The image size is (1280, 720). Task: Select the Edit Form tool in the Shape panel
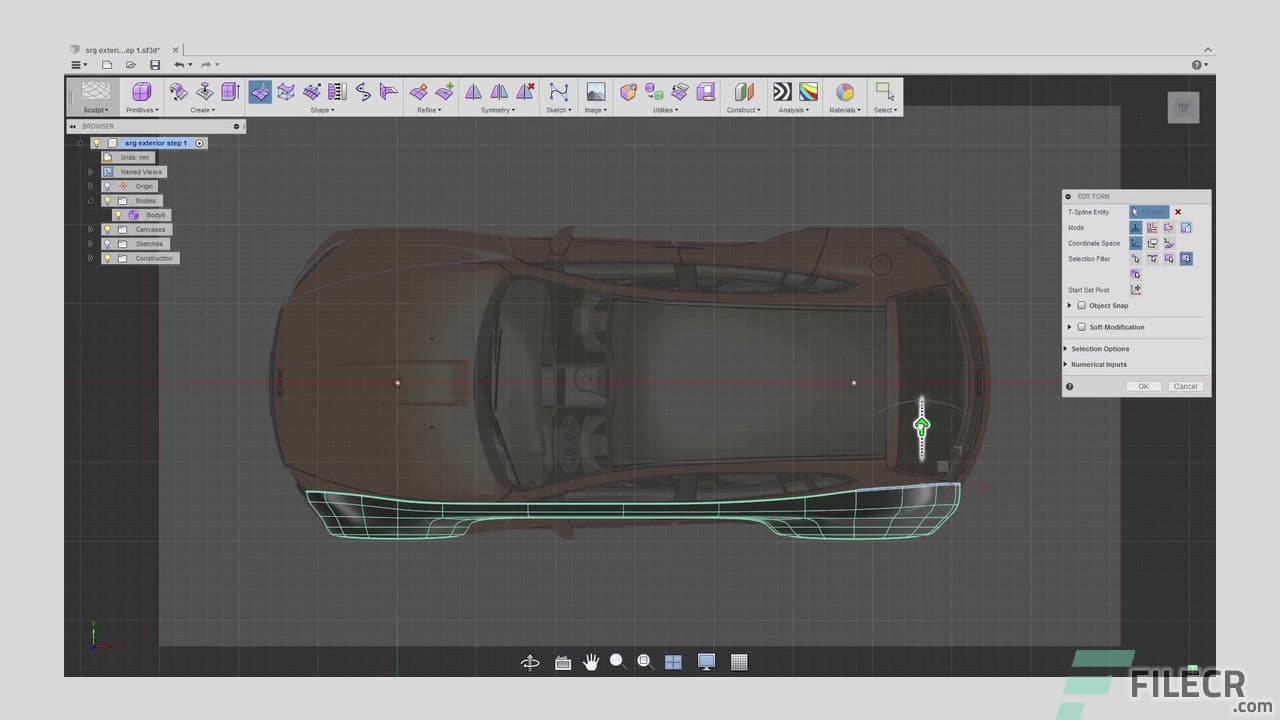point(262,92)
